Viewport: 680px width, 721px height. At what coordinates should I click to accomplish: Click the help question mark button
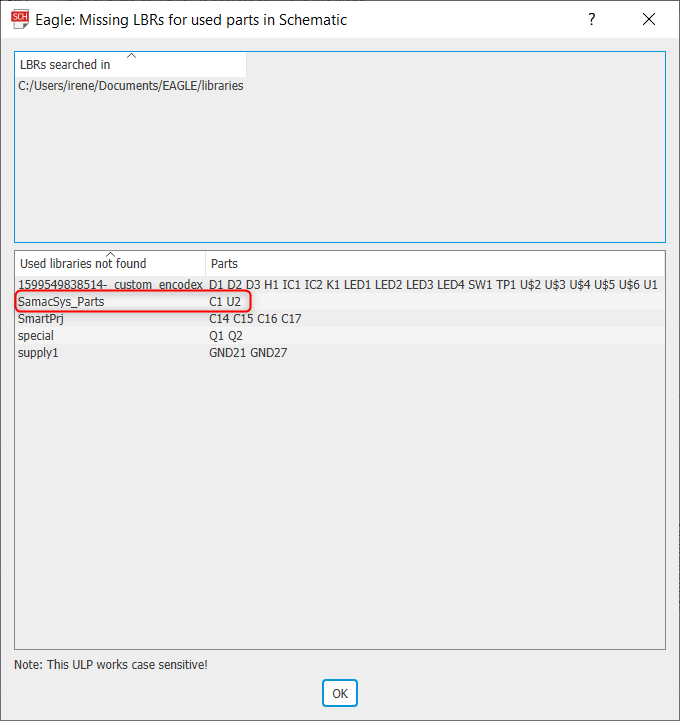click(x=592, y=19)
